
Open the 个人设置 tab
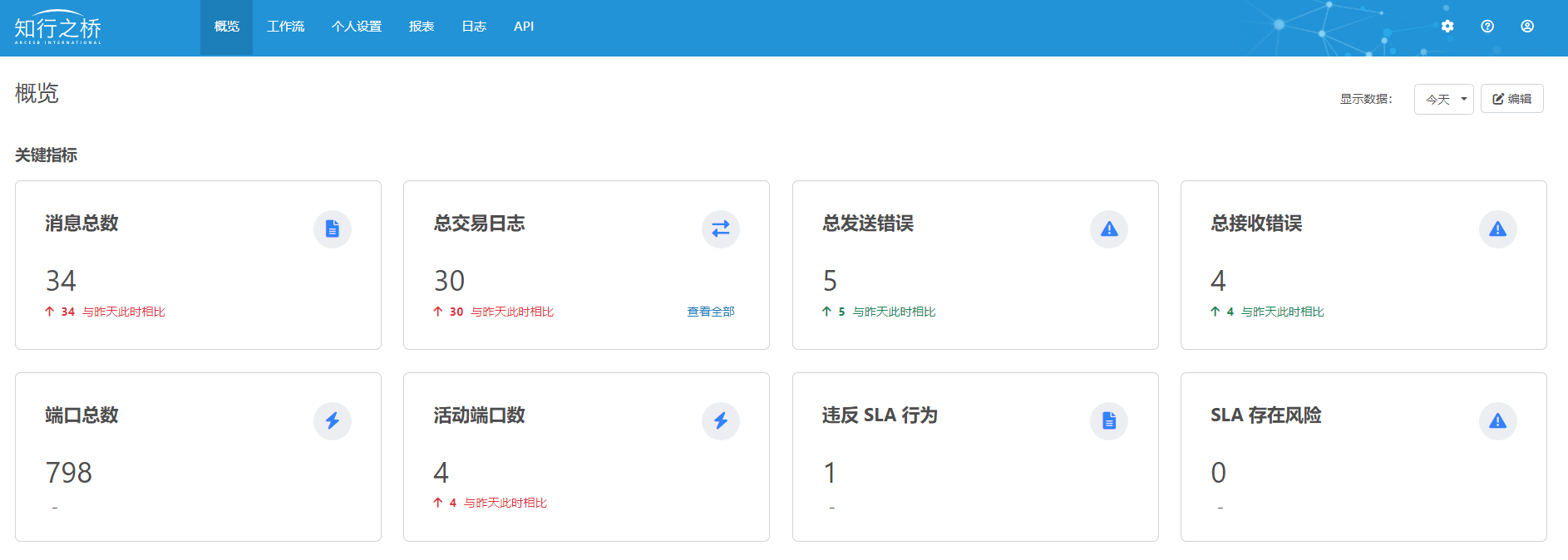(x=357, y=27)
